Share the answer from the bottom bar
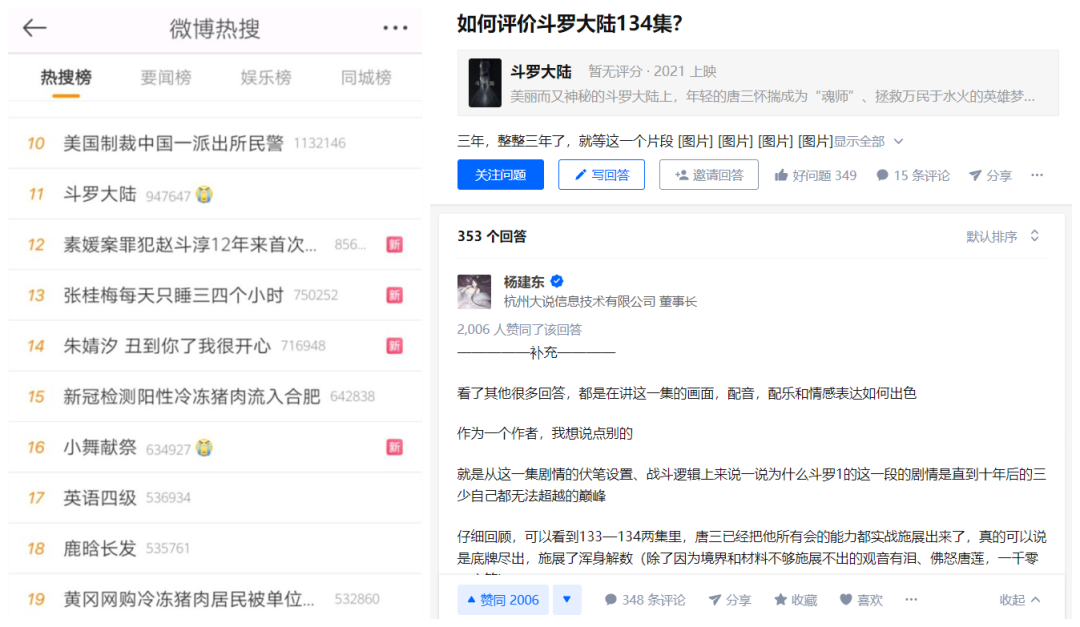Viewport: 1080px width, 627px height. click(730, 600)
